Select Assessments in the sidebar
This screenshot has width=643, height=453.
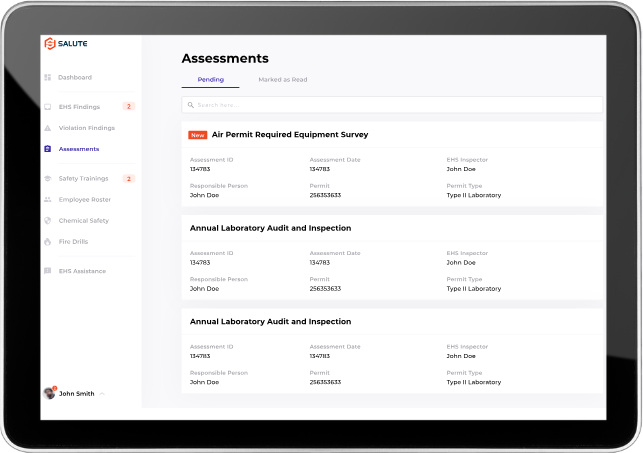click(x=79, y=149)
